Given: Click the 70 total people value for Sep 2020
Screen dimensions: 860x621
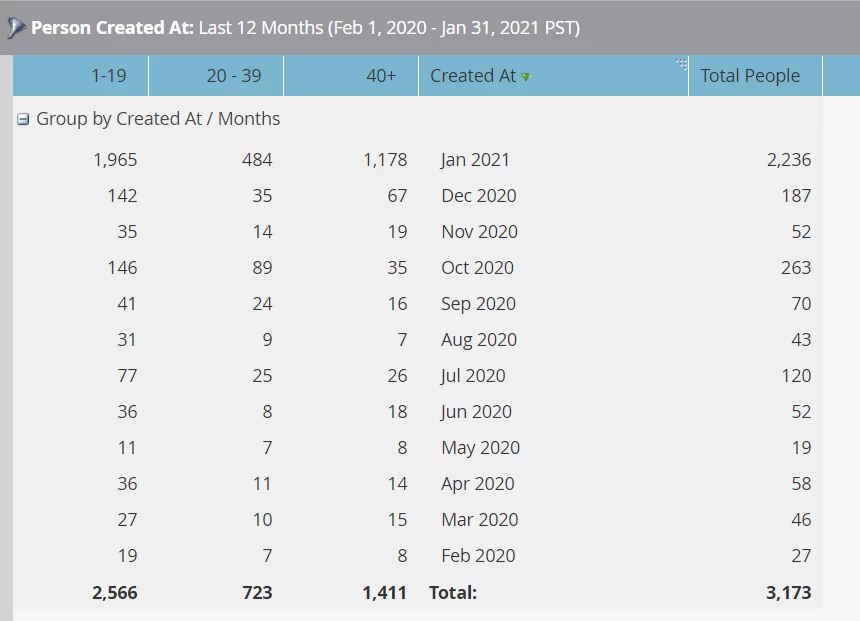Looking at the screenshot, I should [801, 304].
